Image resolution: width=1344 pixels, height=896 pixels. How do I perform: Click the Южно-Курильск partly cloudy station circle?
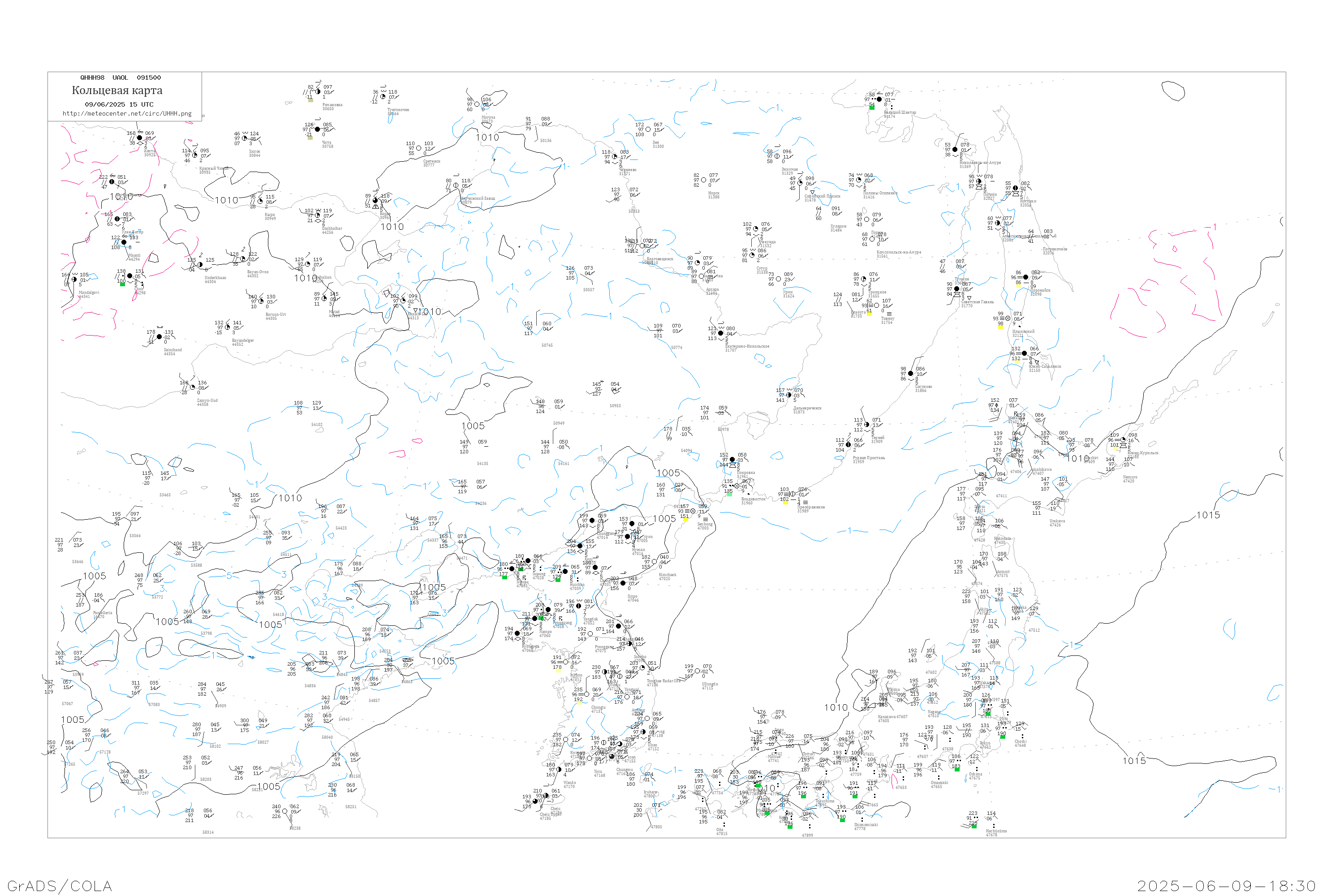pyautogui.click(x=1123, y=439)
